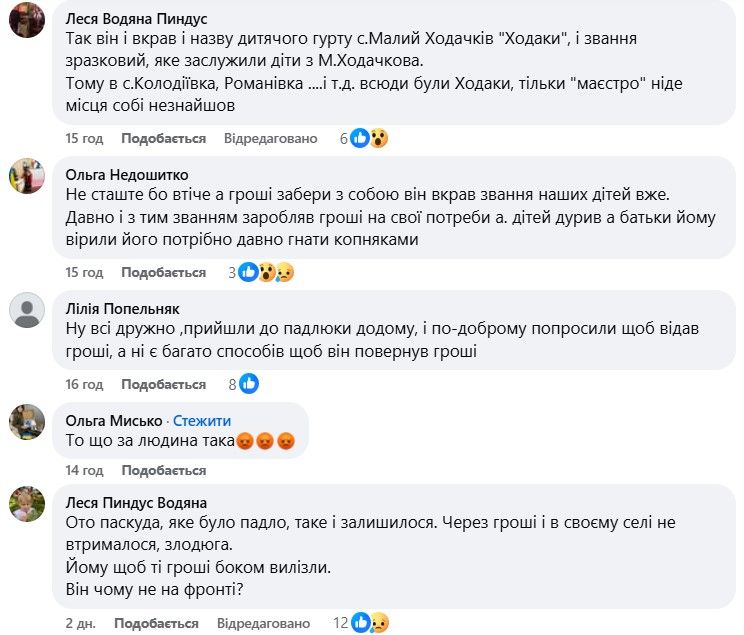
Task: View reactions on Леся Водяна Пиндус comment
Action: (x=368, y=139)
